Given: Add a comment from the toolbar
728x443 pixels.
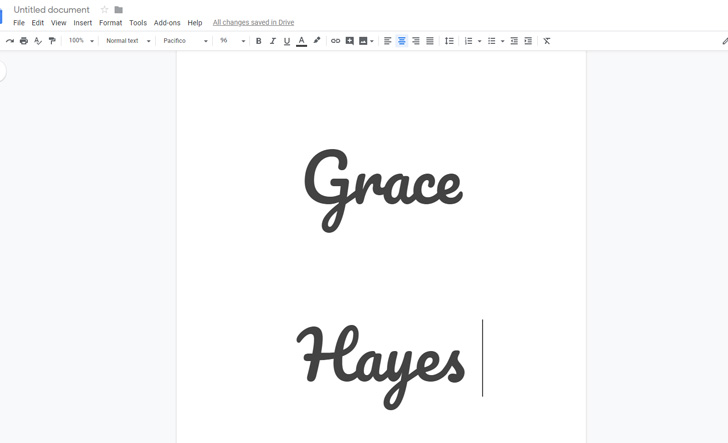Looking at the screenshot, I should click(350, 41).
